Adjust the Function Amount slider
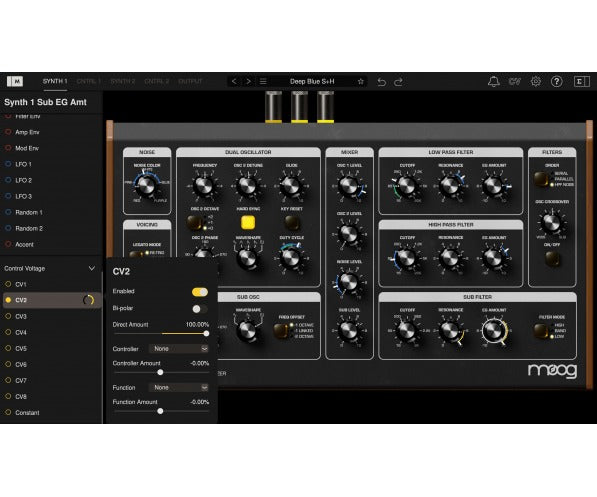Viewport: 597px width, 497px height. [161, 411]
